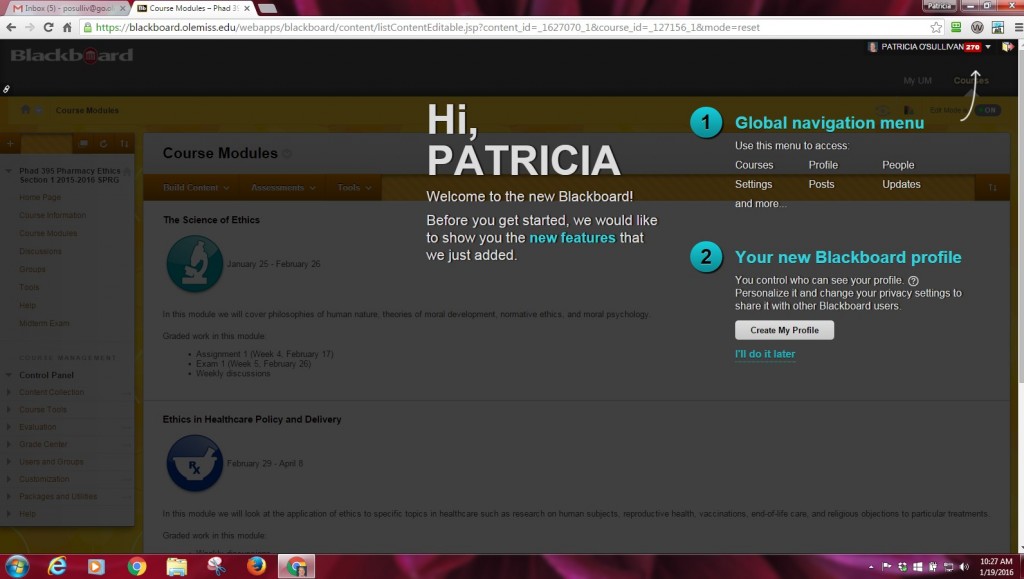
Task: Expand the Grade Center section
Action: [8, 444]
